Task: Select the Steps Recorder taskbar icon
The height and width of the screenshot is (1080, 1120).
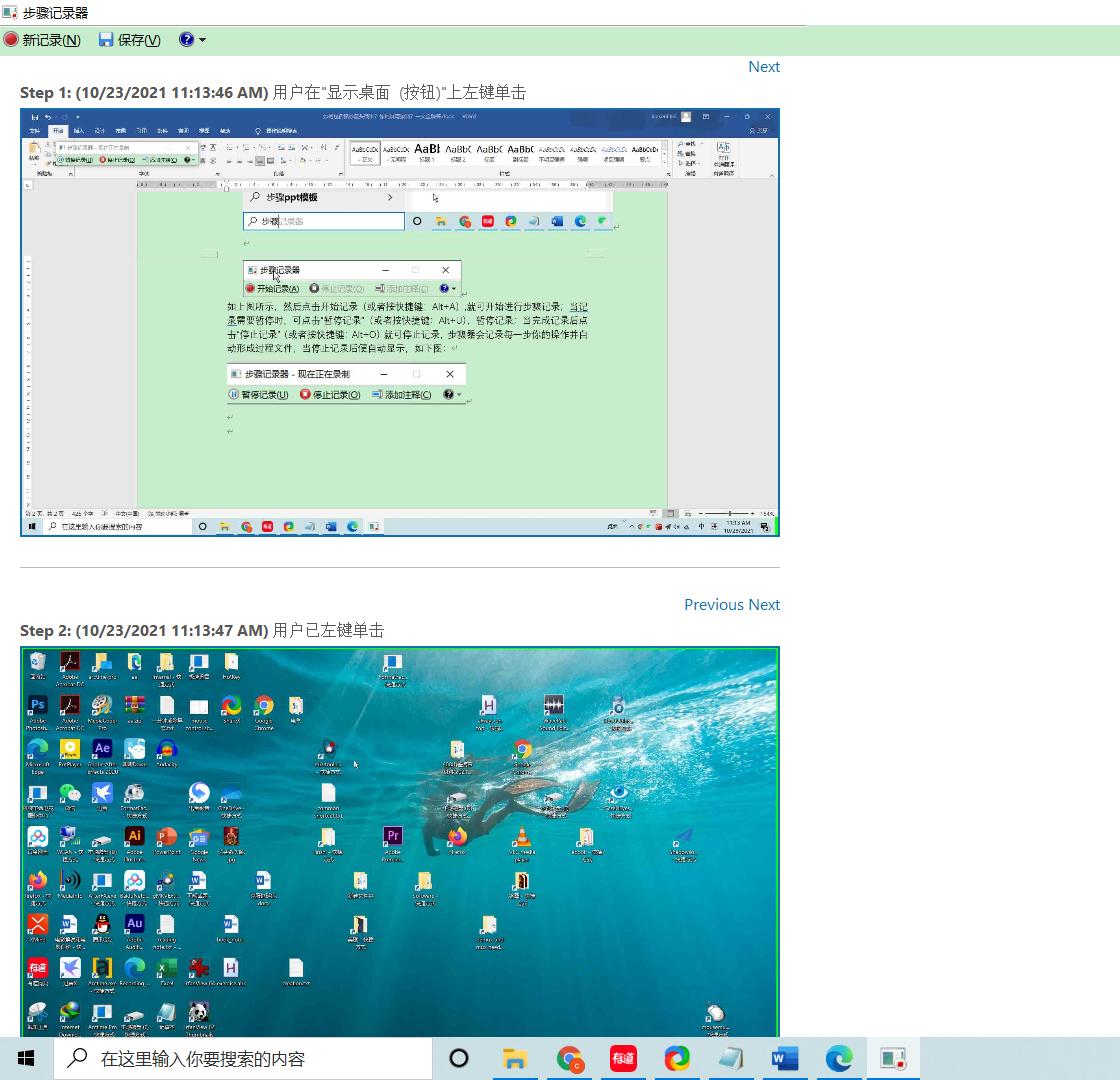Action: tap(893, 1058)
